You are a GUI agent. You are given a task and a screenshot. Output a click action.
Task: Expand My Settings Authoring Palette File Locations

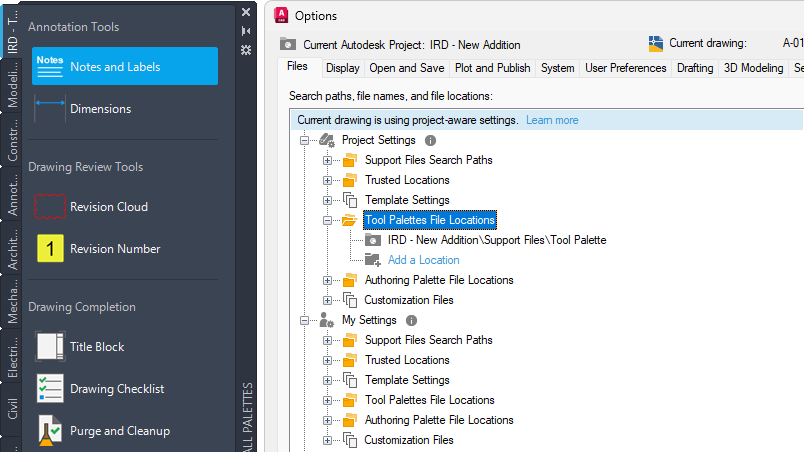[327, 420]
